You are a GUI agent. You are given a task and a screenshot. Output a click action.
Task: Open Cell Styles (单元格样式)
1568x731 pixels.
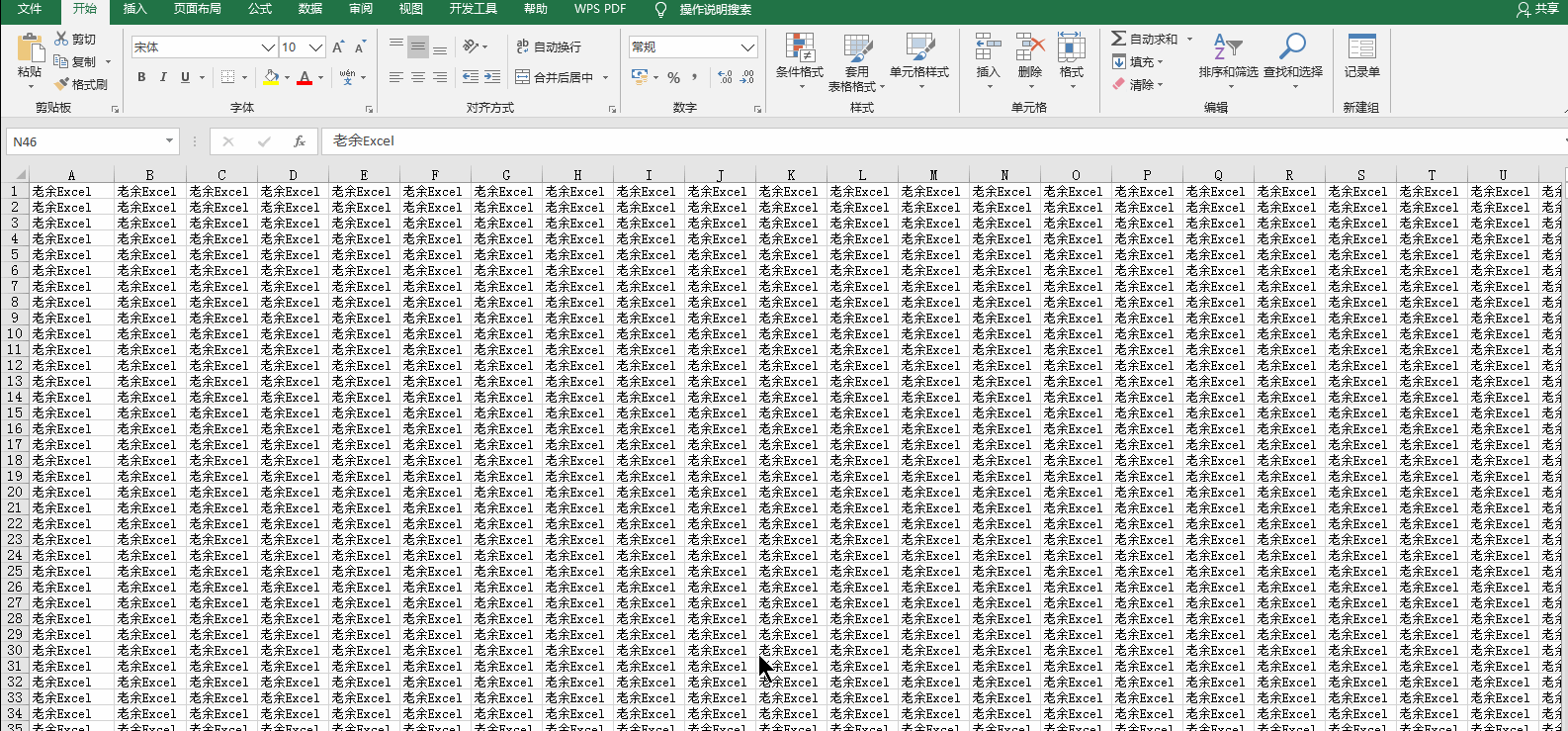coord(919,60)
